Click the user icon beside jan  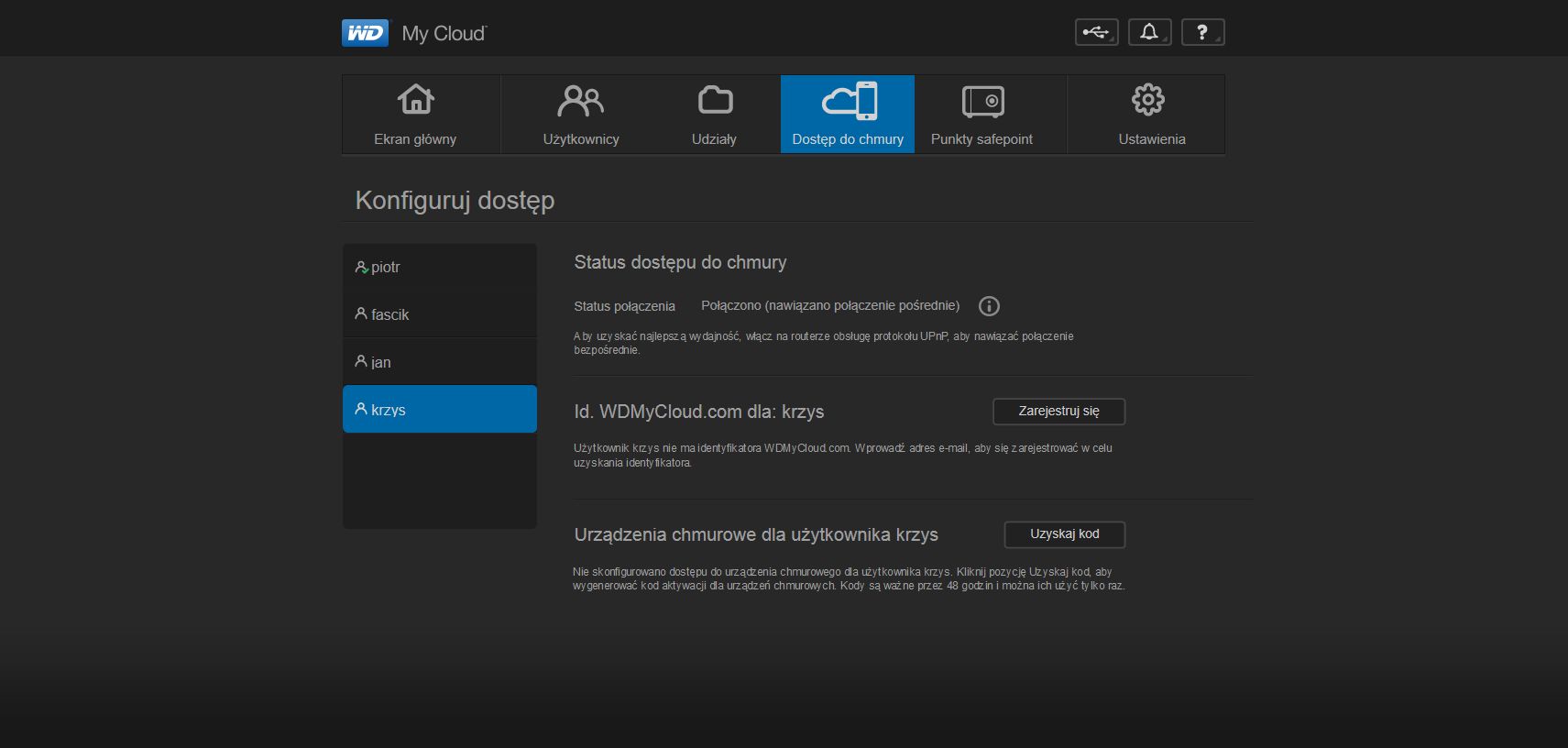[361, 361]
